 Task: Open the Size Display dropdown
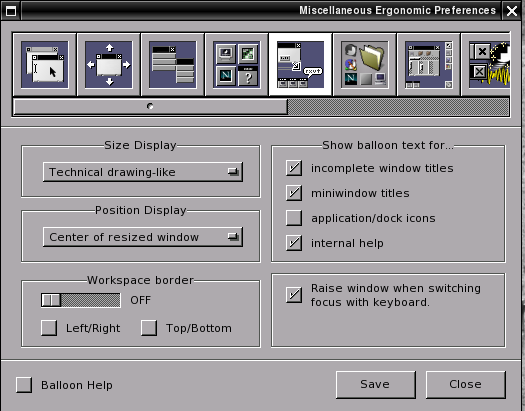(x=143, y=172)
